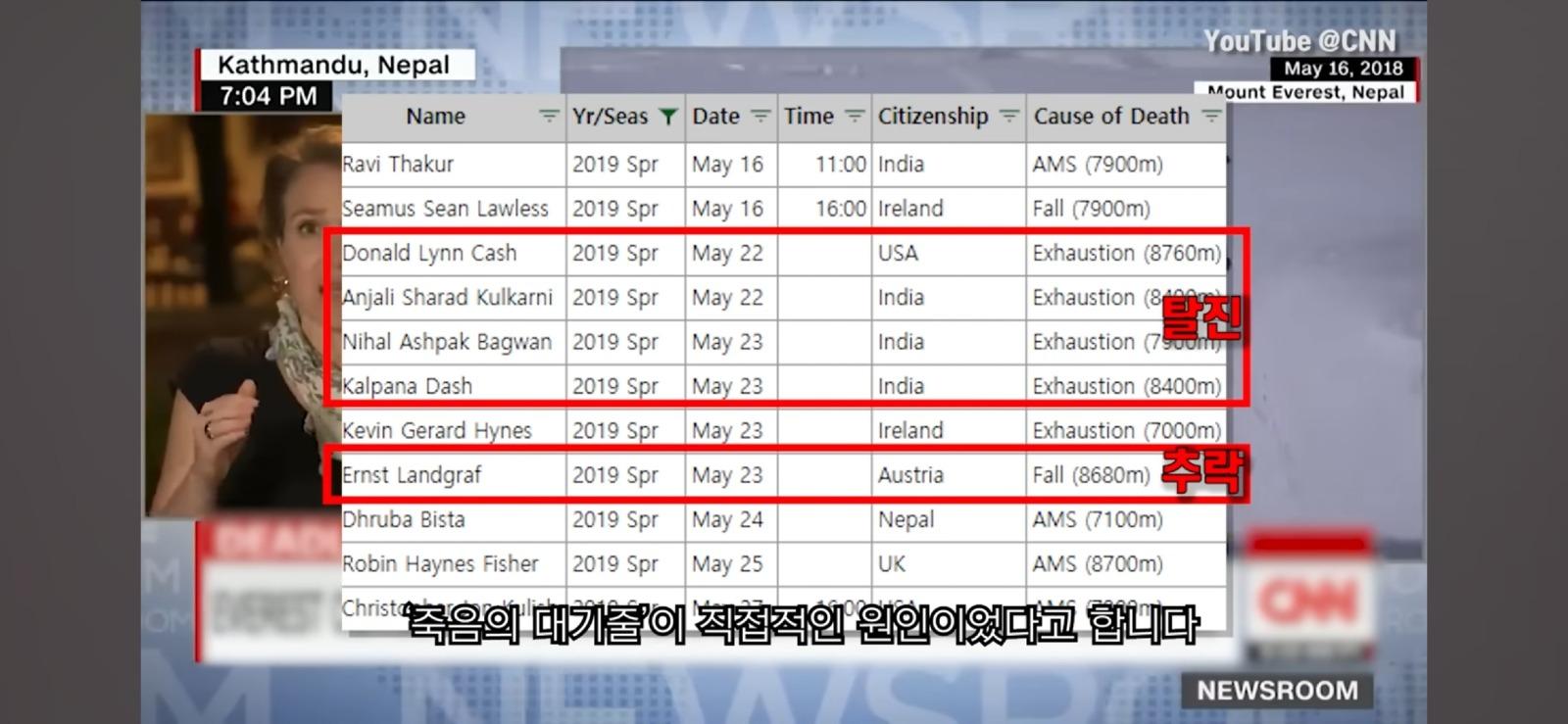
Task: Select the Kevin Gerard Hynes name cell
Action: (x=454, y=430)
